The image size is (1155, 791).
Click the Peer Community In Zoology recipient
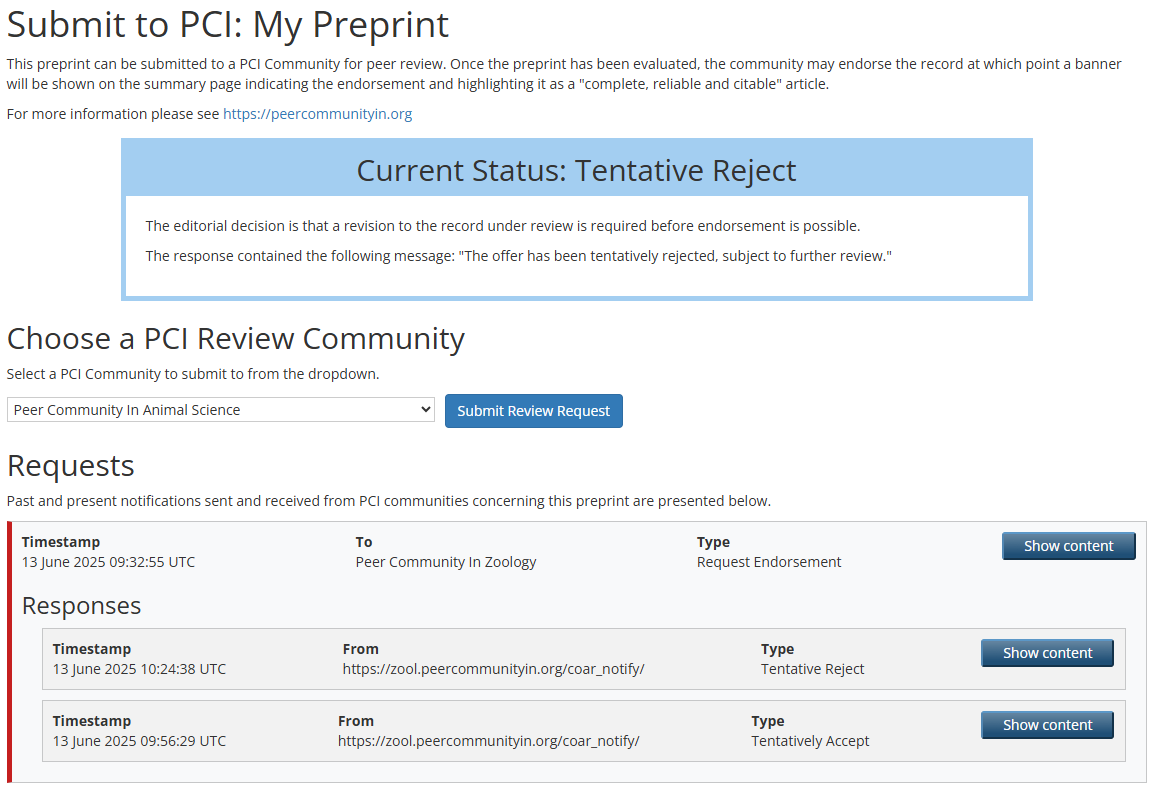pos(446,562)
